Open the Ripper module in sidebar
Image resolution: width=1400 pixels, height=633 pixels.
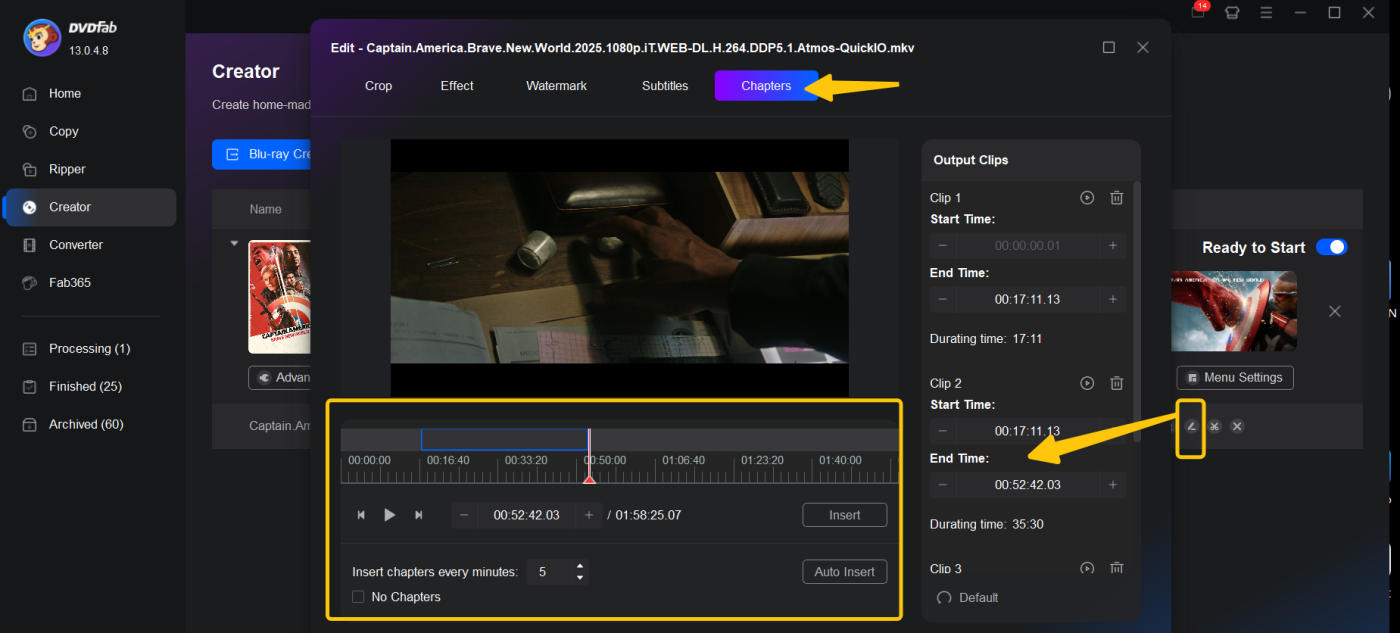pos(67,169)
